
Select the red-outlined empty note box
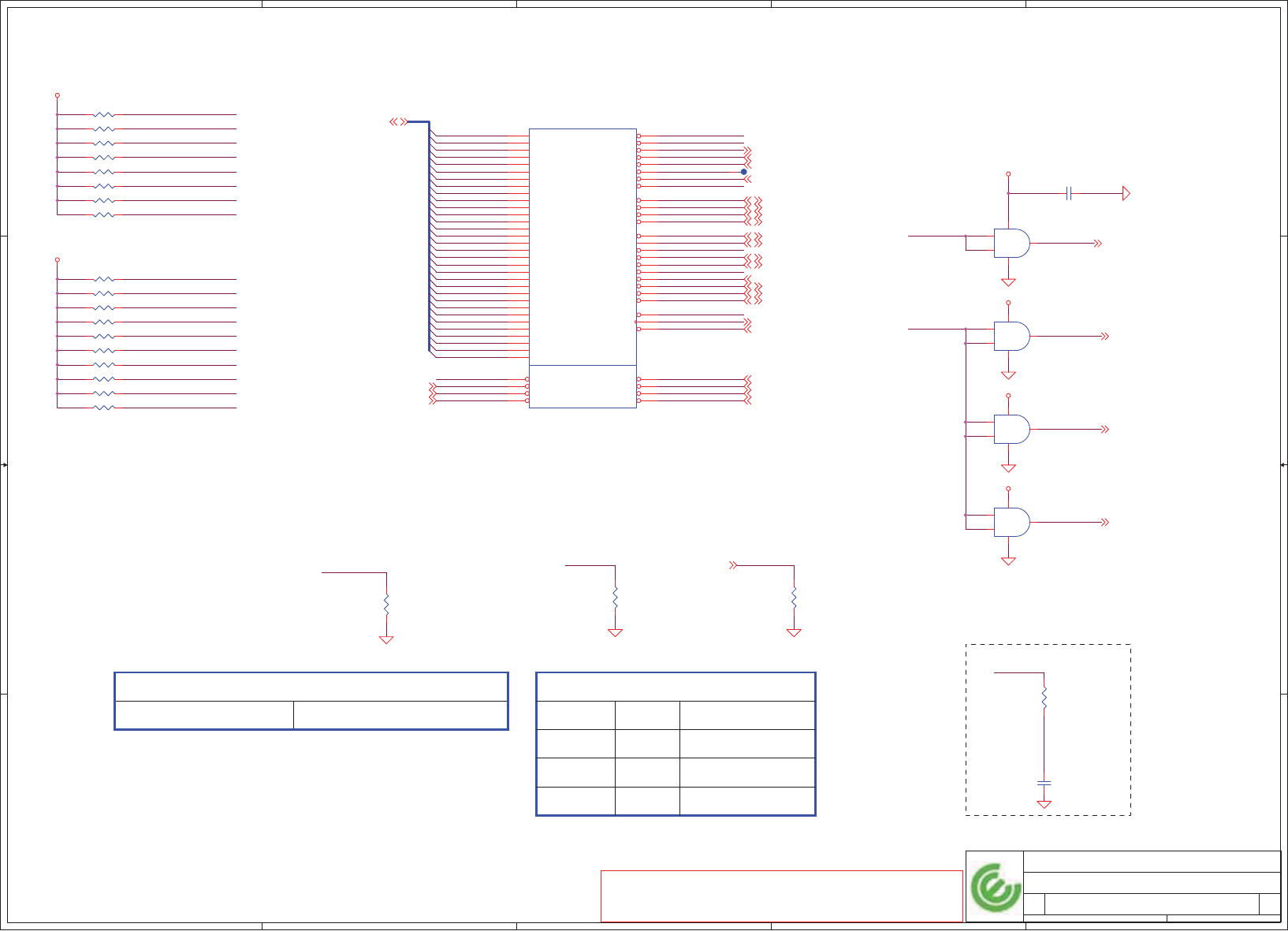[x=781, y=896]
